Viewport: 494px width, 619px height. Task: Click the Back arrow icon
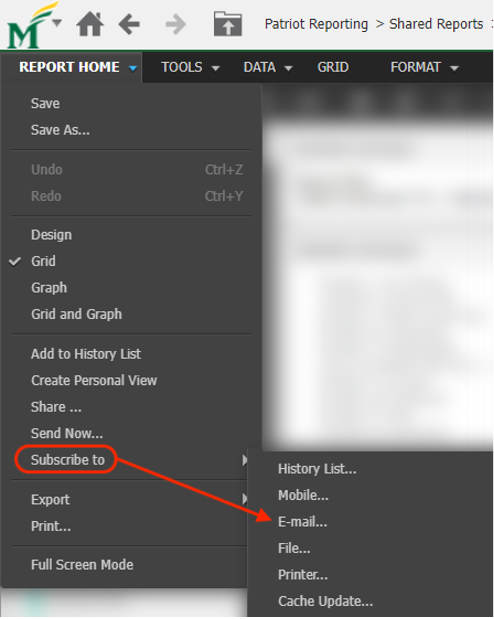tap(129, 24)
